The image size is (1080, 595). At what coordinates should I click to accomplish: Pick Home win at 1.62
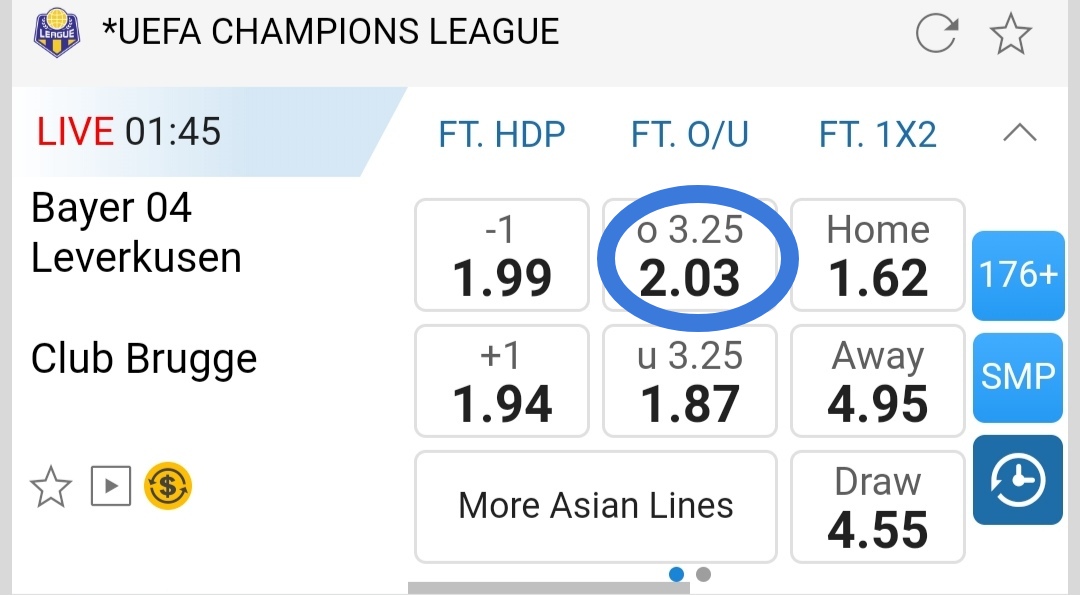click(877, 254)
